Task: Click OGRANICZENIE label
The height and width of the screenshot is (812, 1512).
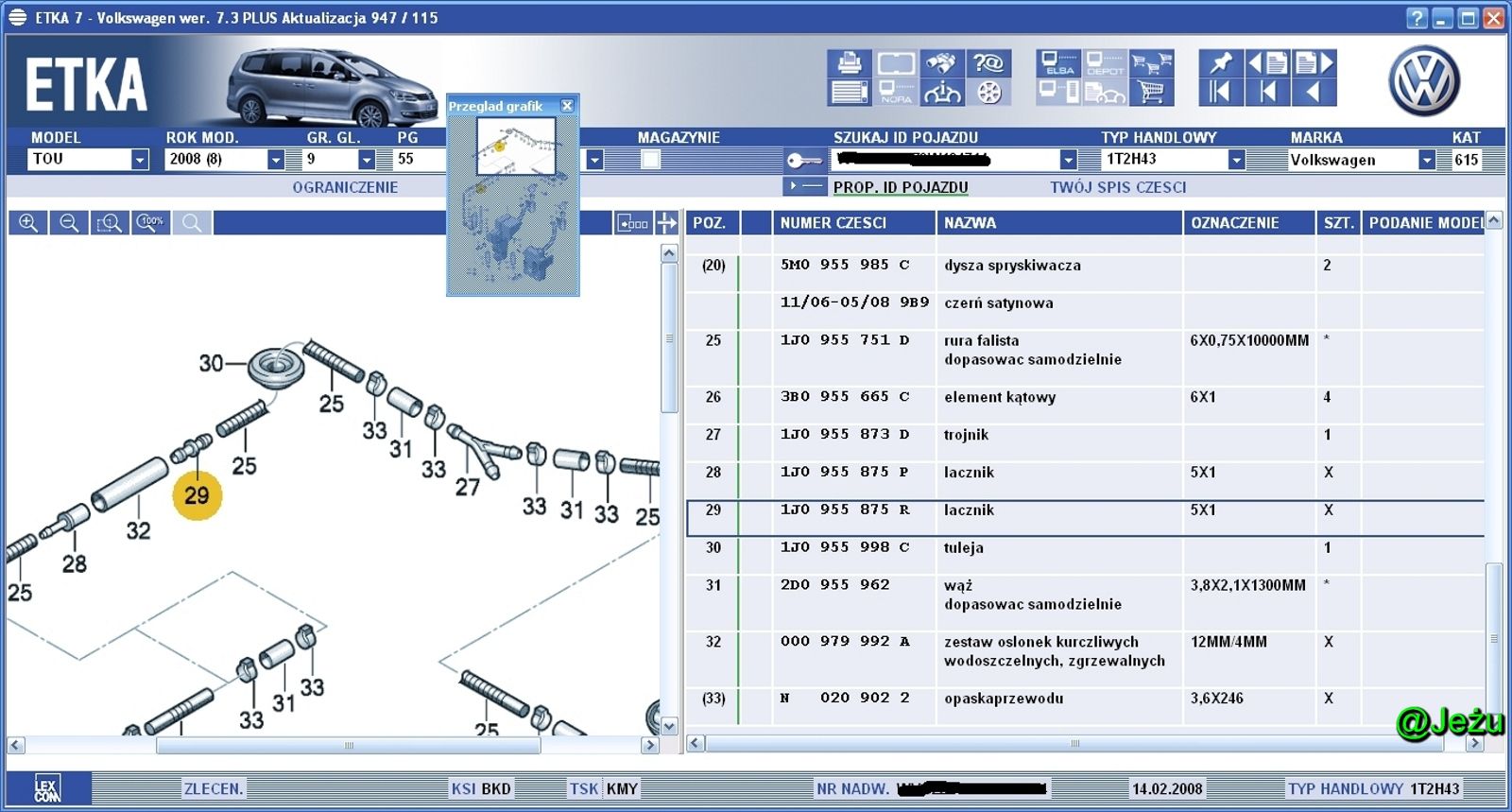Action: [345, 187]
